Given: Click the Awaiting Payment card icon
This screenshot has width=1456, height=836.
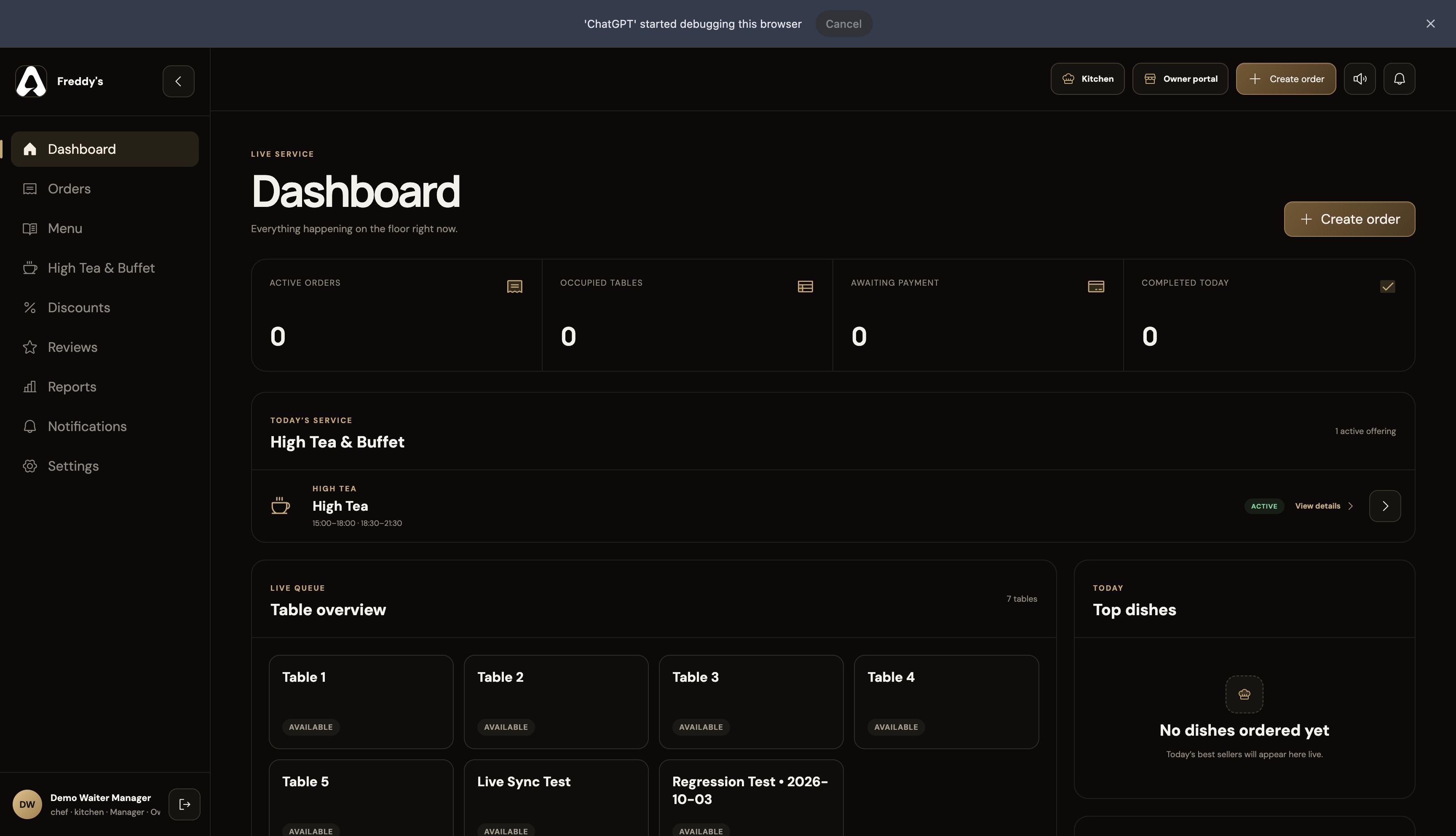Looking at the screenshot, I should coord(1096,287).
